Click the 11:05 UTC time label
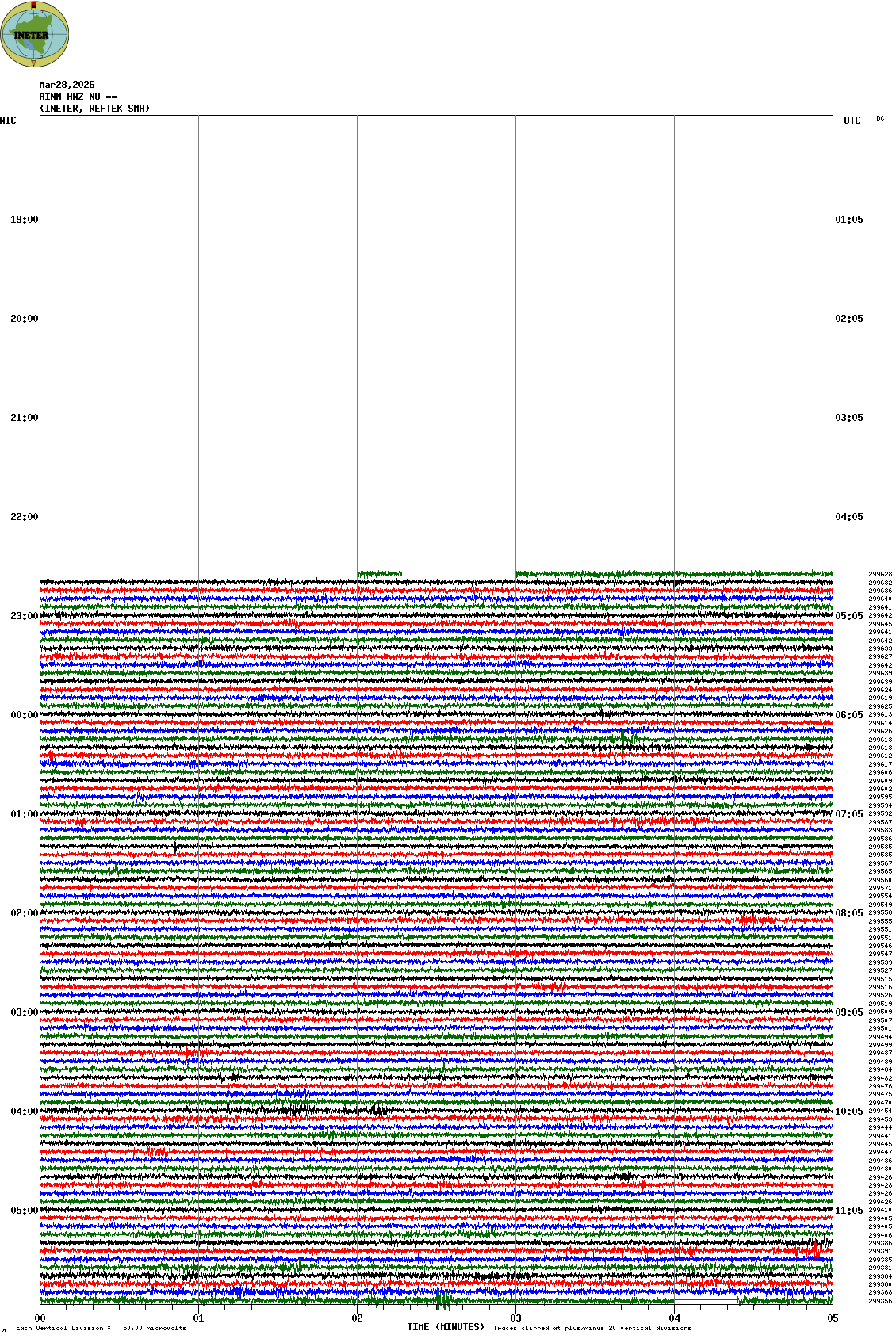Screen dimensions: 896x1339 click(849, 1211)
